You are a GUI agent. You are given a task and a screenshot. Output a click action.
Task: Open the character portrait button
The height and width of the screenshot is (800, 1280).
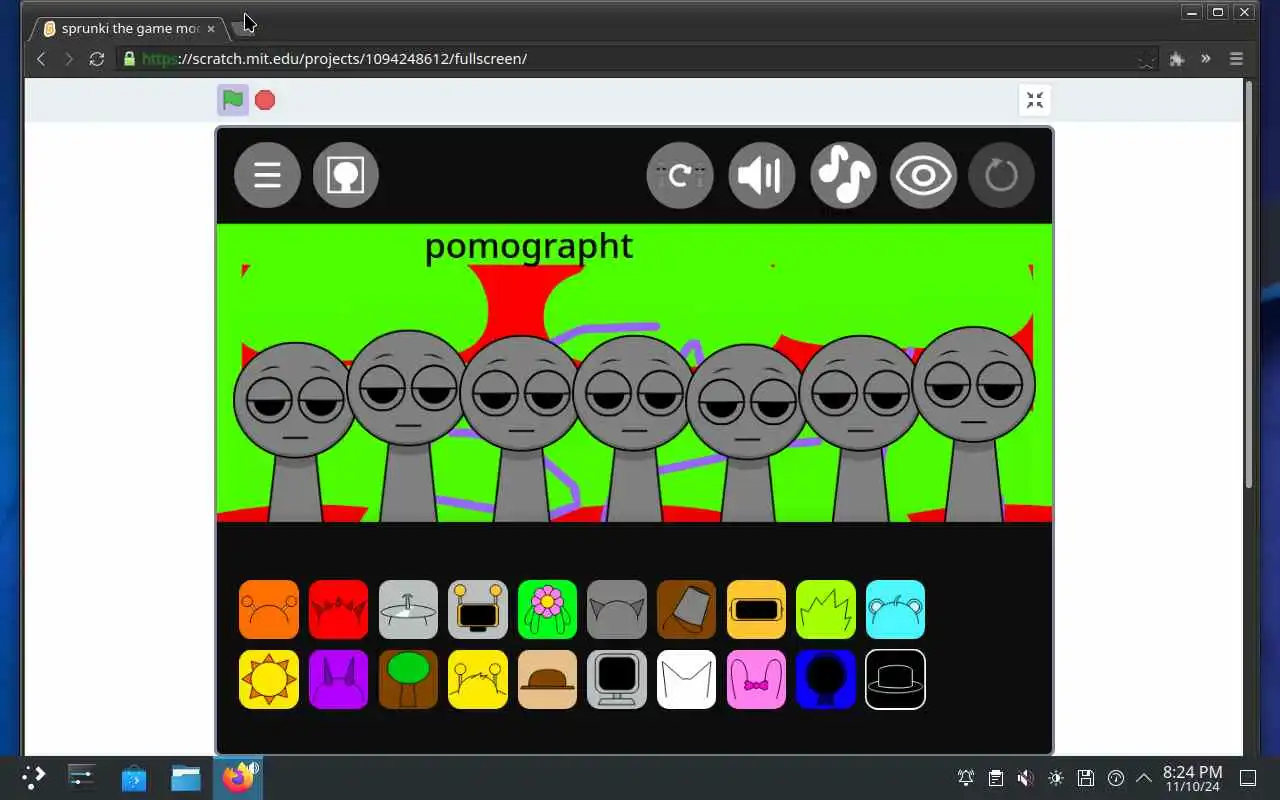pyautogui.click(x=346, y=175)
